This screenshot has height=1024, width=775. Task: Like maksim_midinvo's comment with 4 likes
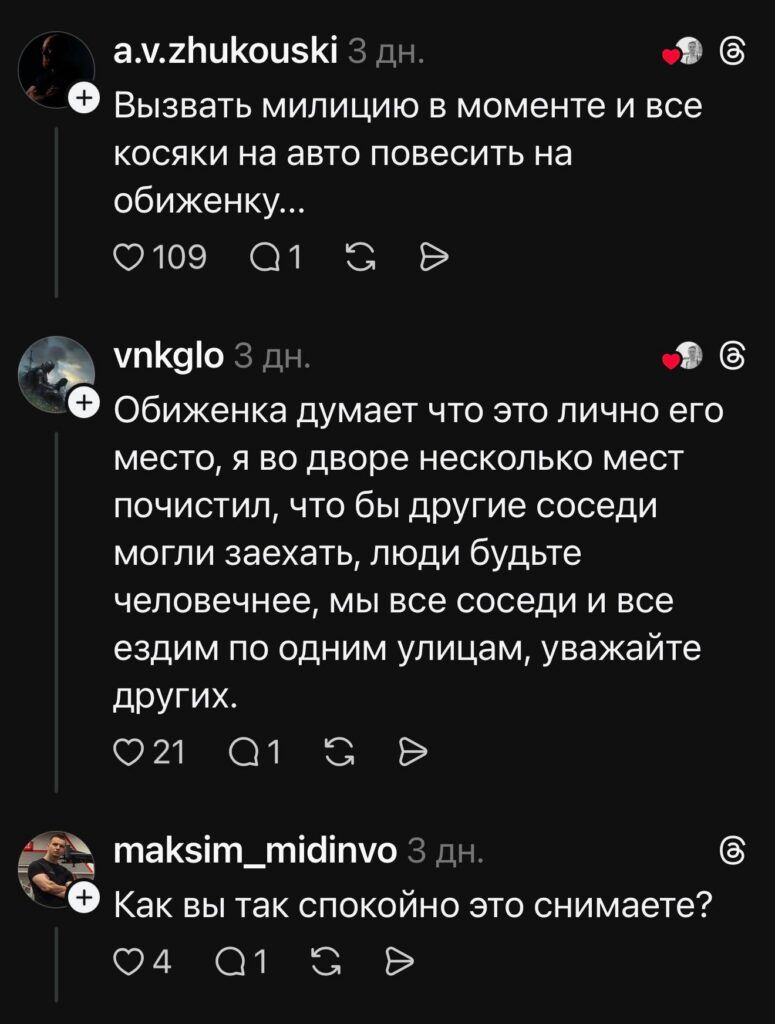pyautogui.click(x=126, y=961)
